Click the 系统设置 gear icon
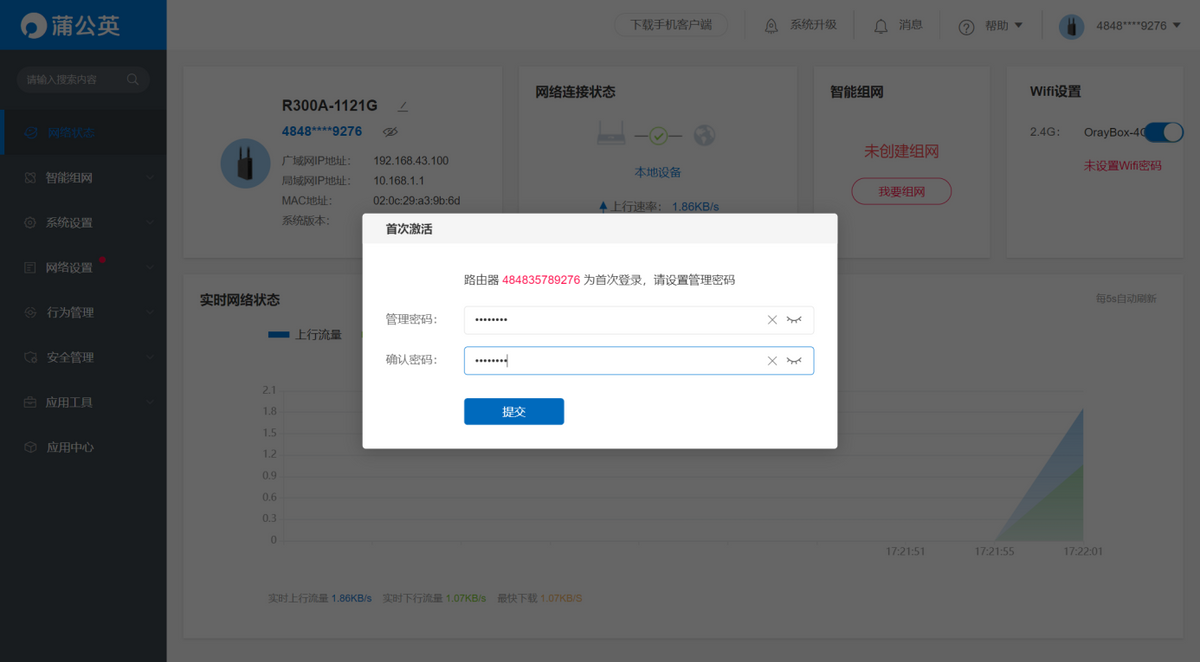1200x662 pixels. [30, 223]
